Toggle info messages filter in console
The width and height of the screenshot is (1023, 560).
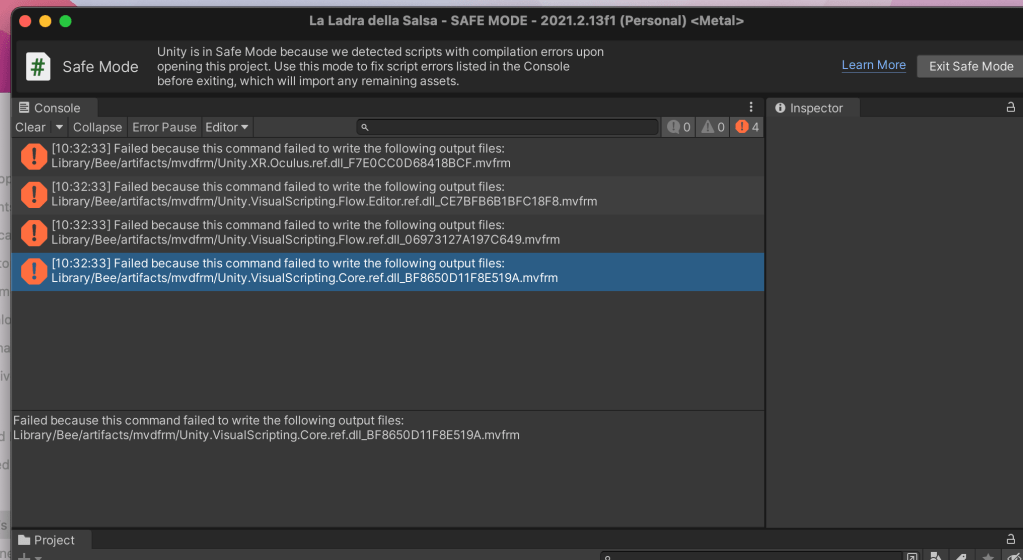point(679,127)
